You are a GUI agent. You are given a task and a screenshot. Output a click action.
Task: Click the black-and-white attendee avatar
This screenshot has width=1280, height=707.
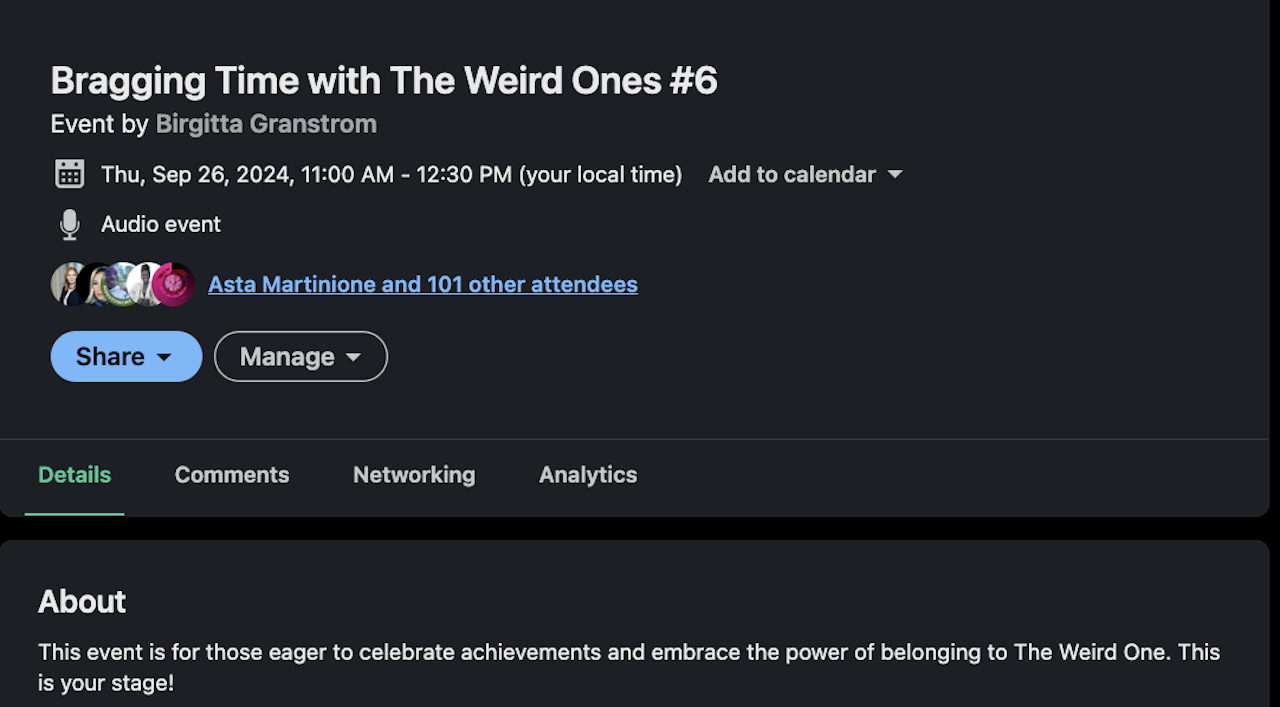tap(147, 284)
